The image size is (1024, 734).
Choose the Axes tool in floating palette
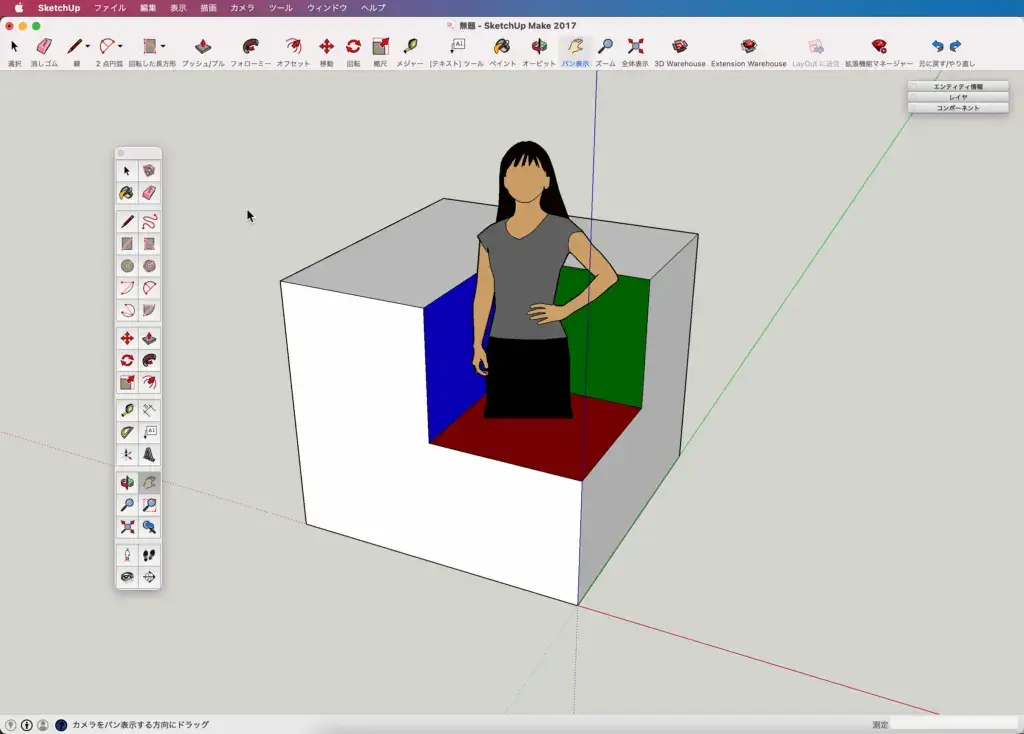pos(127,455)
